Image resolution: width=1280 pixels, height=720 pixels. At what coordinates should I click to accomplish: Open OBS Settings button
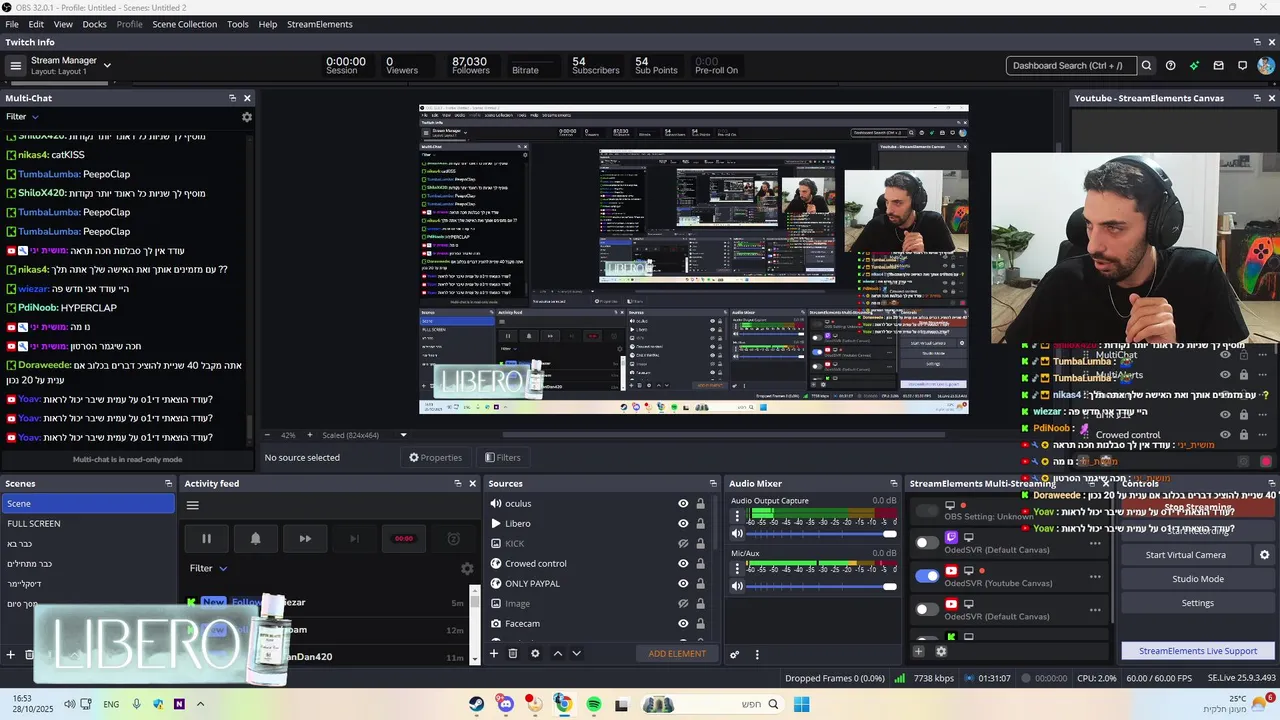1198,603
